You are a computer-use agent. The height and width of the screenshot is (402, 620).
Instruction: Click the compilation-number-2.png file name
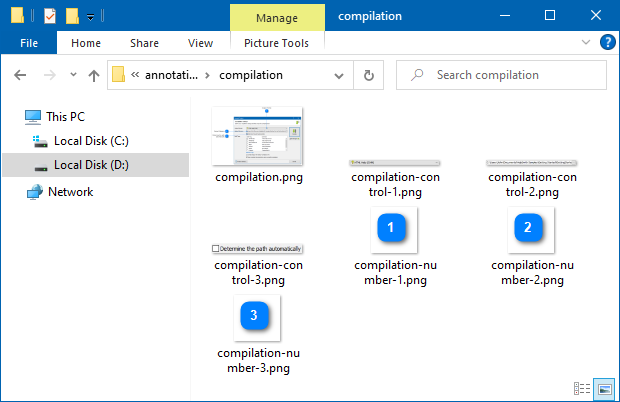pos(532,272)
